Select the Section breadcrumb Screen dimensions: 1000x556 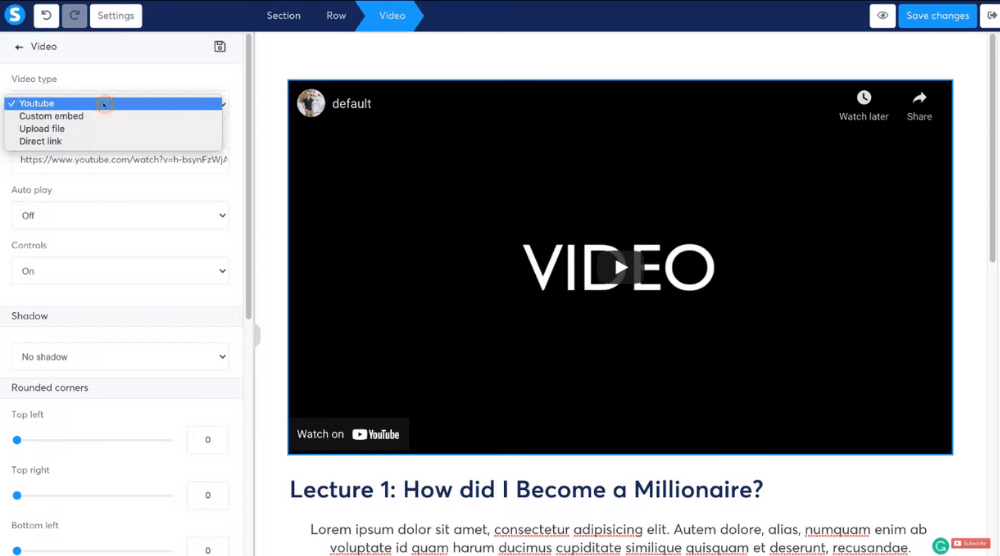pos(283,15)
